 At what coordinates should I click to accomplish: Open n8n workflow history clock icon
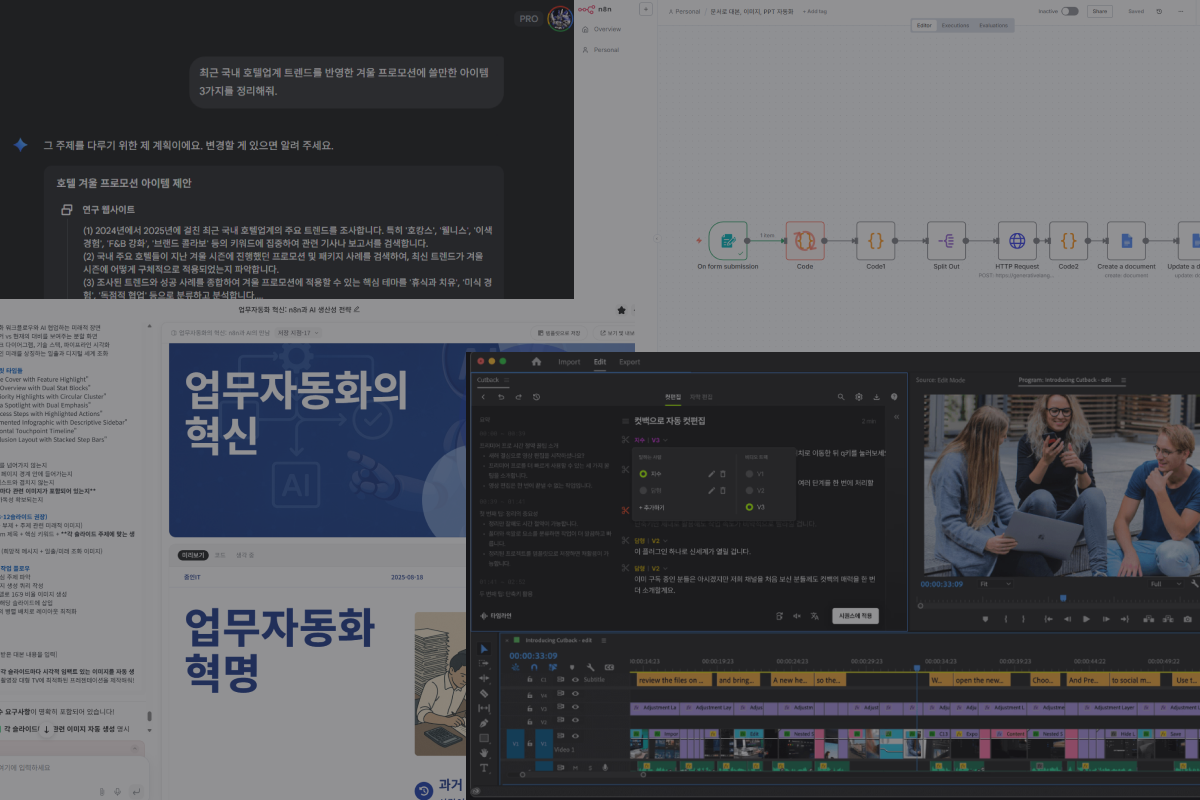(1159, 11)
